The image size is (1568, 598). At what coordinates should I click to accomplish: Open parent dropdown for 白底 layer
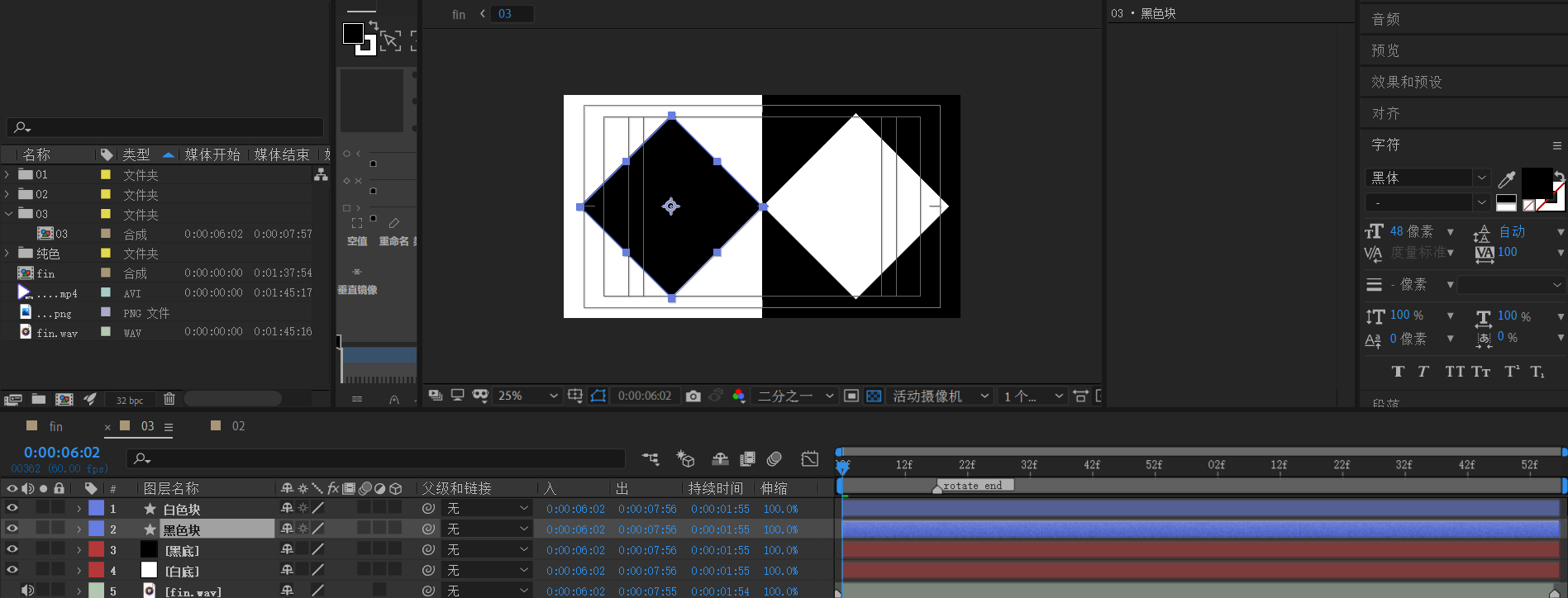(x=487, y=571)
